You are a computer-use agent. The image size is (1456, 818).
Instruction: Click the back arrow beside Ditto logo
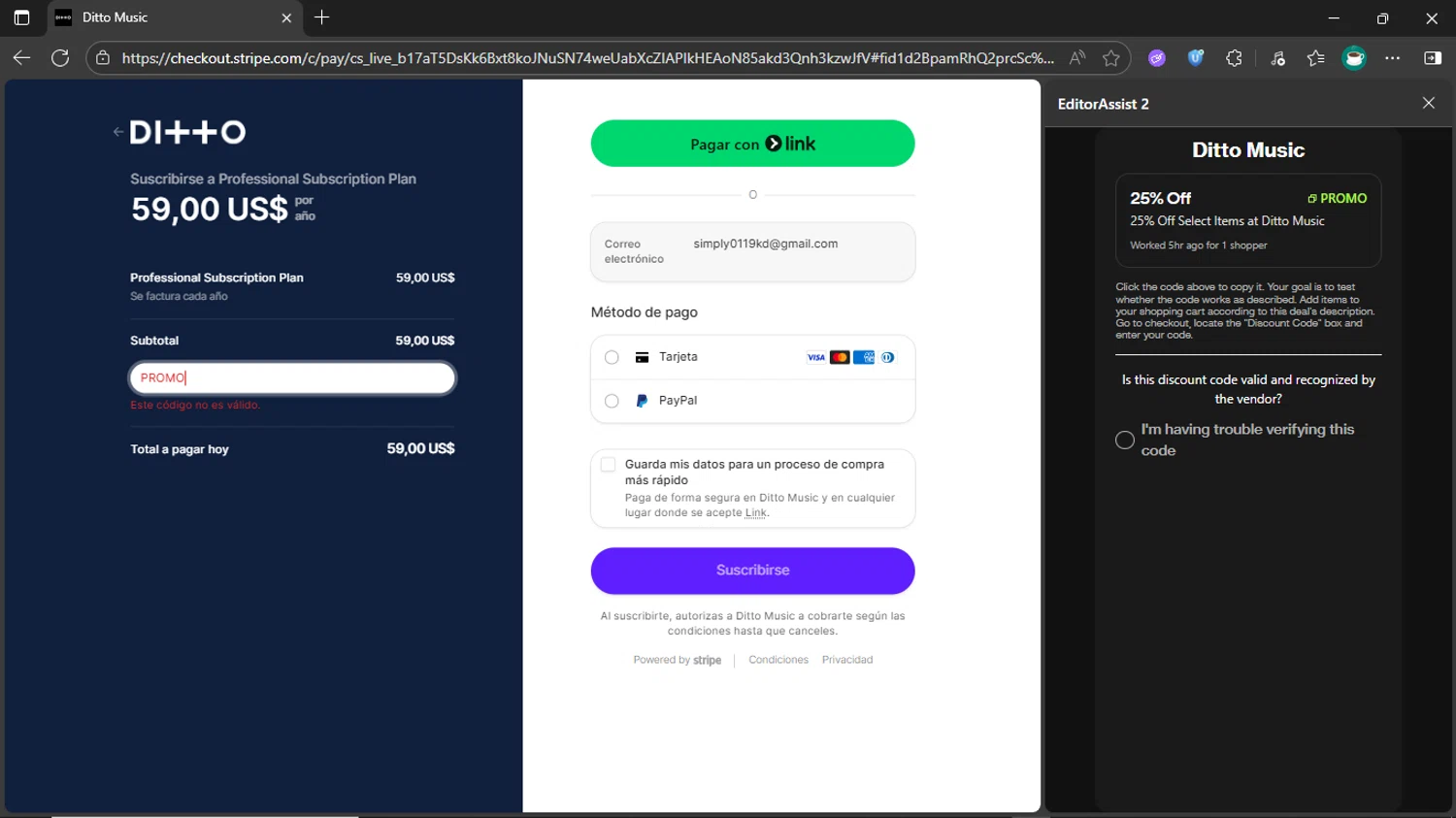(x=117, y=132)
